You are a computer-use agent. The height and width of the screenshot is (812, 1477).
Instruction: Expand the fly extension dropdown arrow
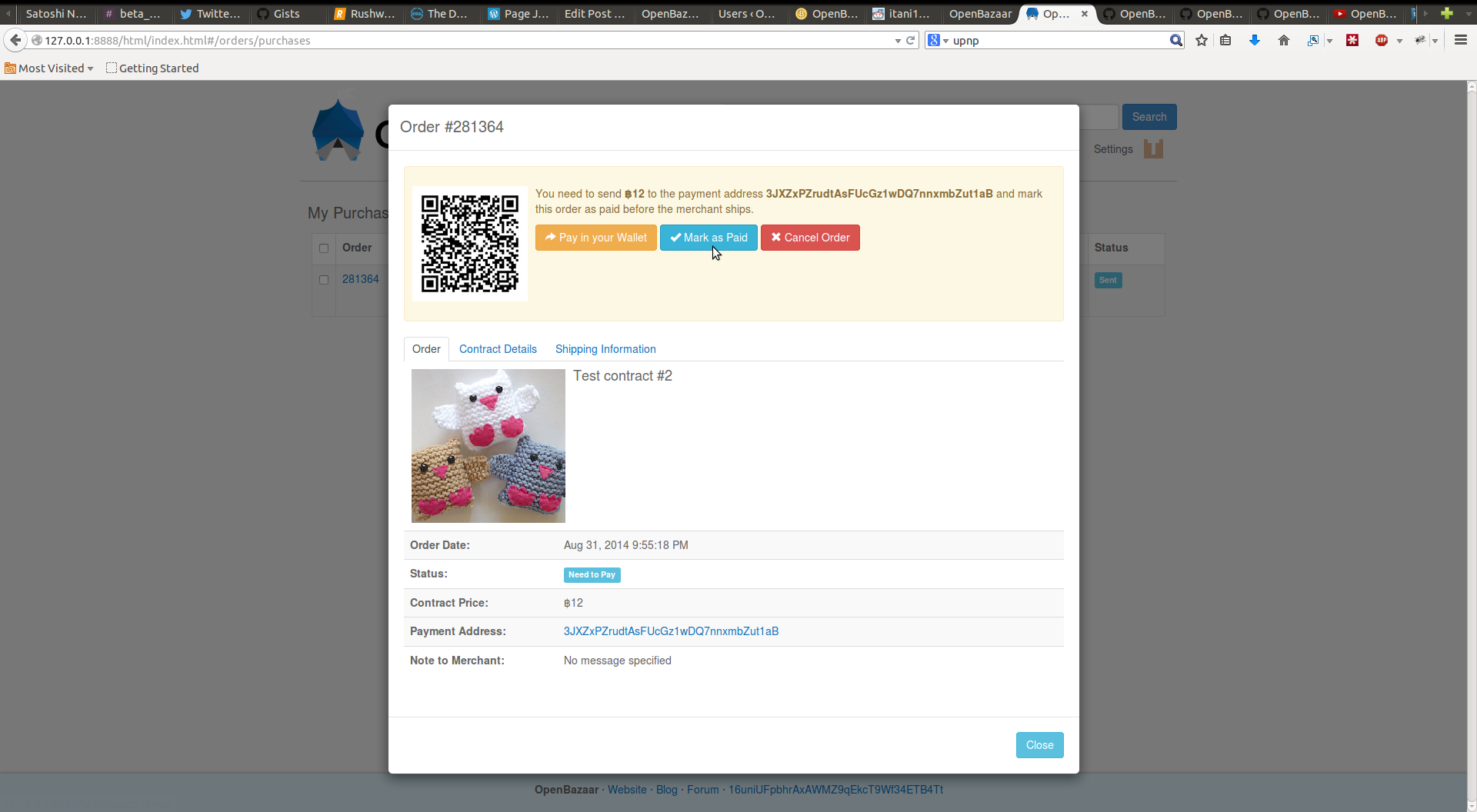click(x=1435, y=41)
